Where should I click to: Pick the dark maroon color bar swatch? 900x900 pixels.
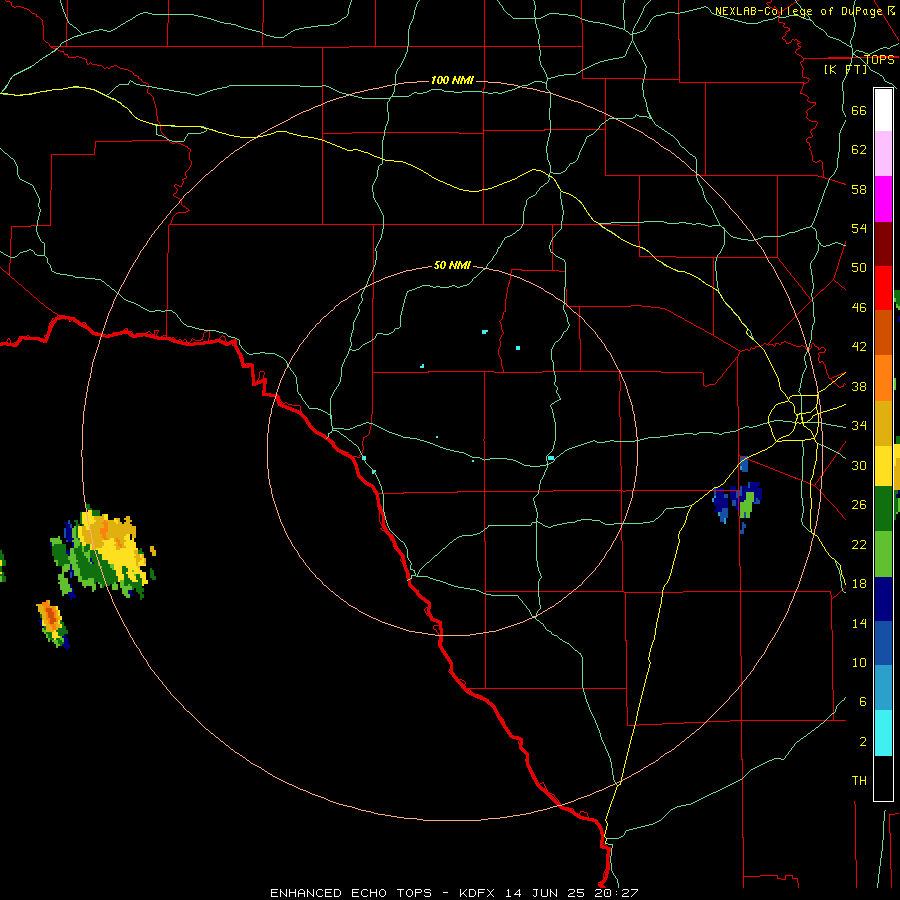tap(883, 244)
